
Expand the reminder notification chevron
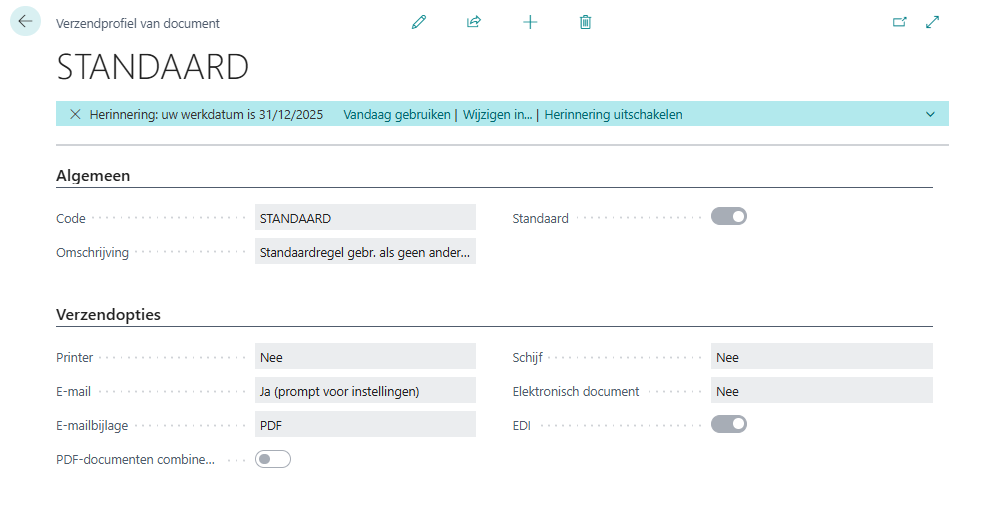click(x=930, y=114)
